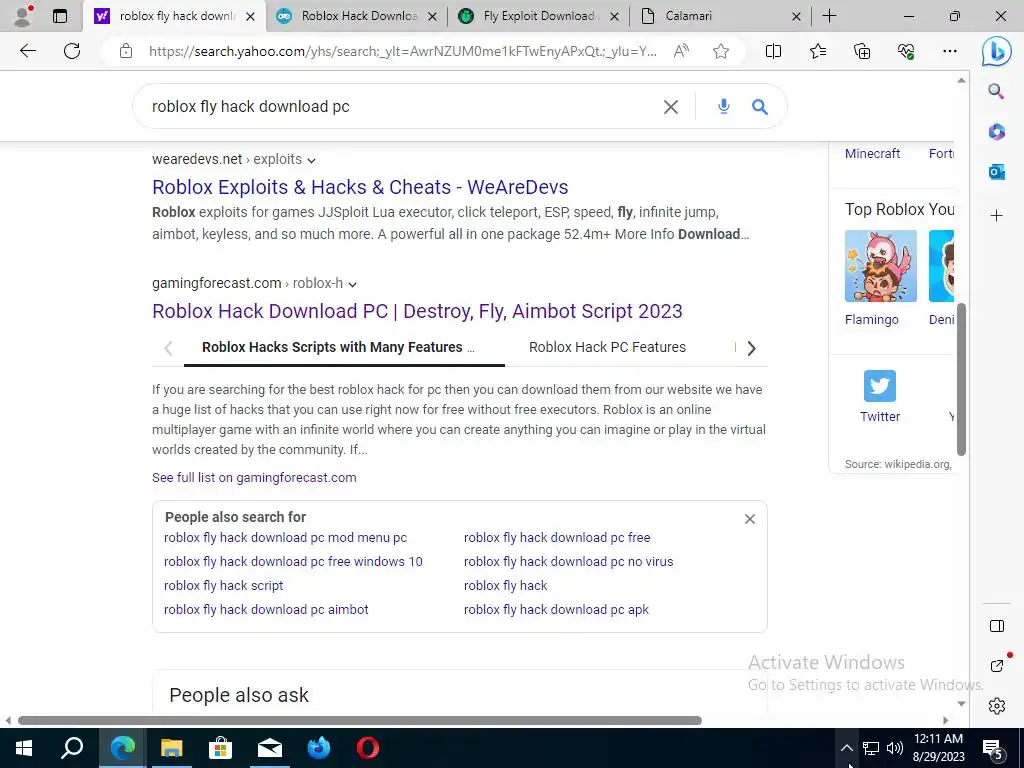Screen dimensions: 1024x768
Task: Open Microsoft 365 sidebar icon
Action: (x=997, y=132)
